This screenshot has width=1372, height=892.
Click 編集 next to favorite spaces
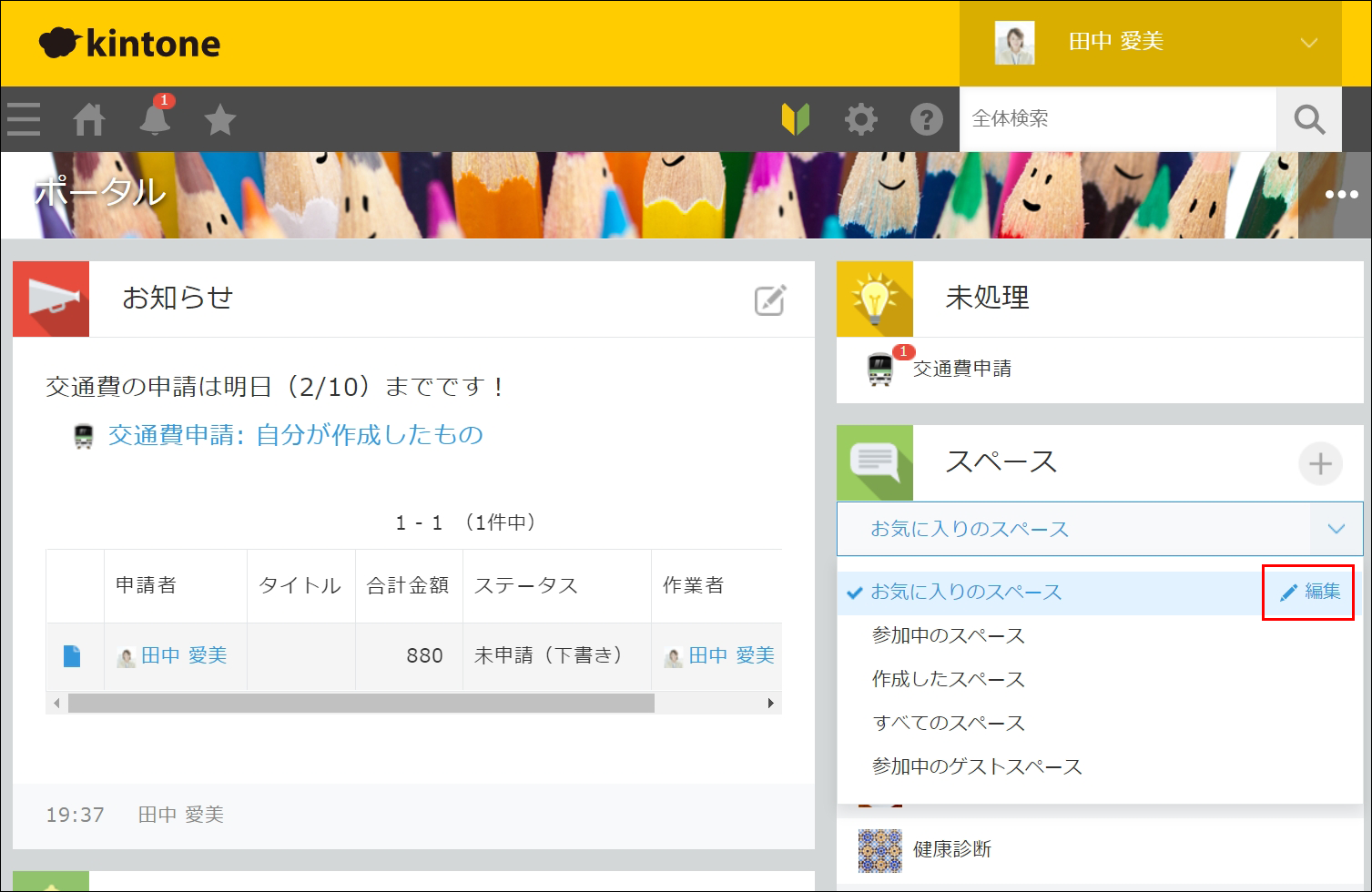point(1309,592)
